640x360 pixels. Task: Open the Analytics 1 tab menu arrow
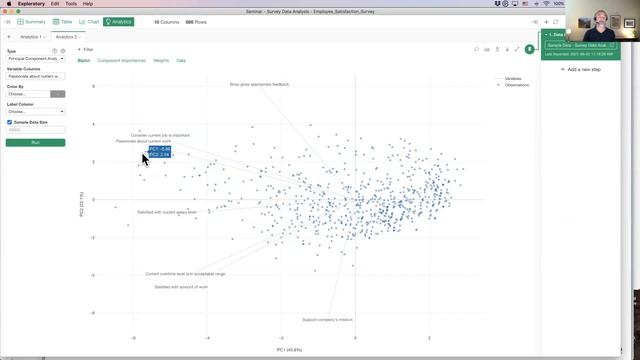pyautogui.click(x=44, y=37)
